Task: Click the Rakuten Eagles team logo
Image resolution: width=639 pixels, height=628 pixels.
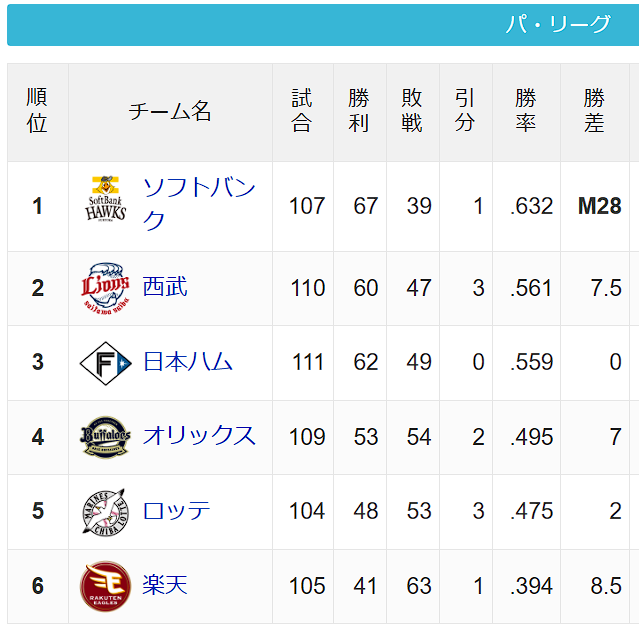Action: click(106, 586)
